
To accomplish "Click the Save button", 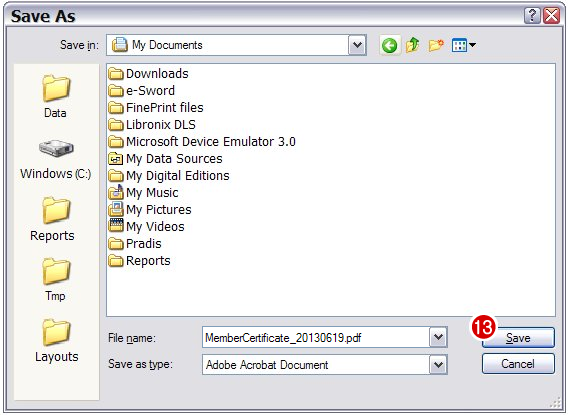I will (518, 338).
